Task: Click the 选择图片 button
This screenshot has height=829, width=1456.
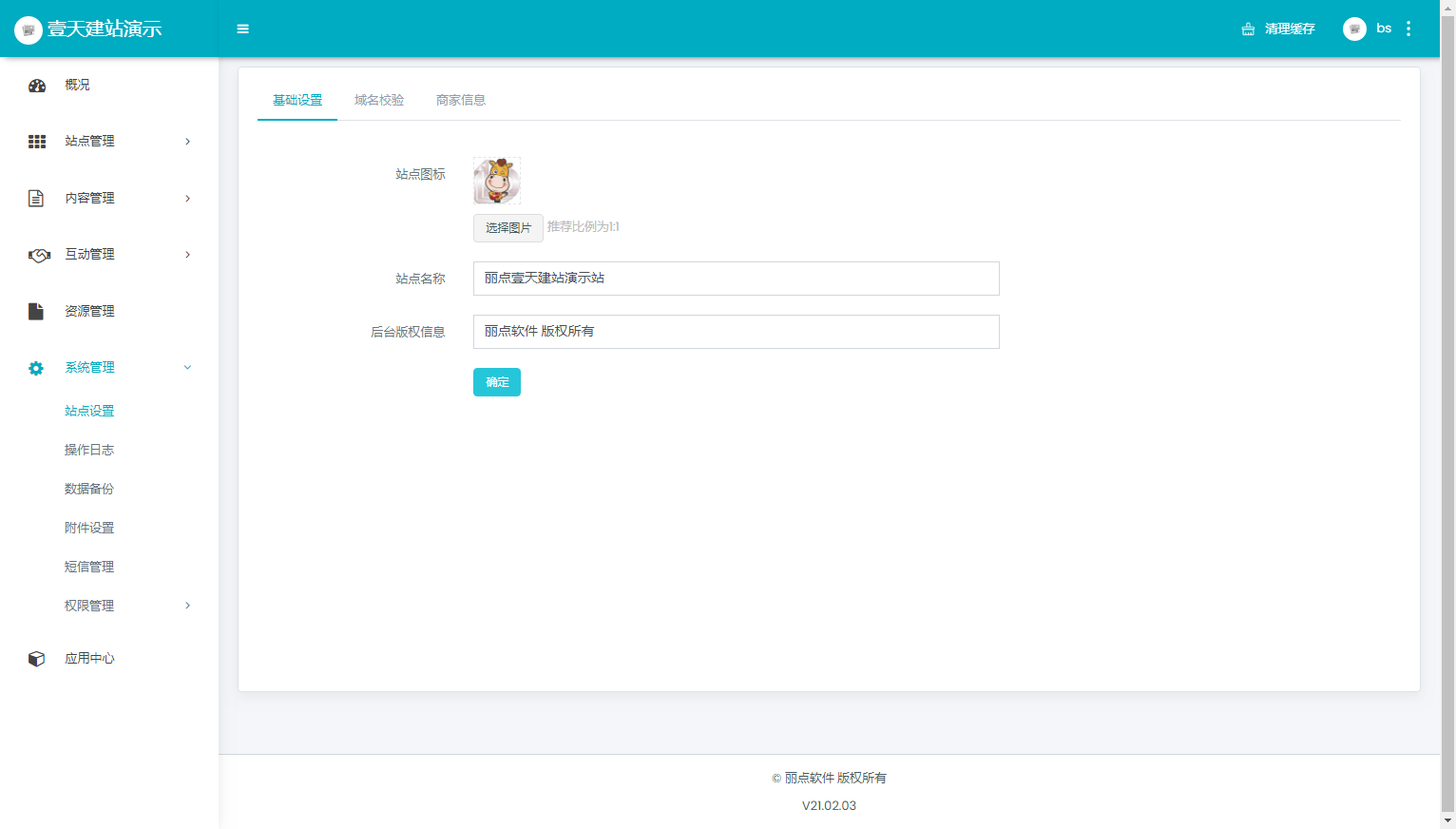Action: [x=508, y=228]
